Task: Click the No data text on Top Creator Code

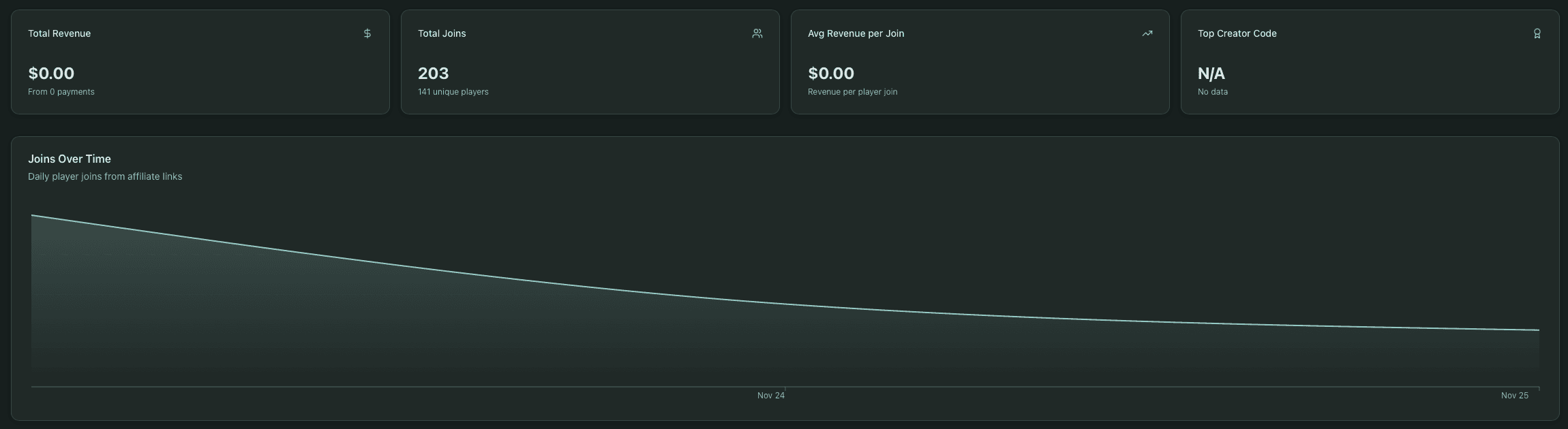Action: pyautogui.click(x=1213, y=91)
